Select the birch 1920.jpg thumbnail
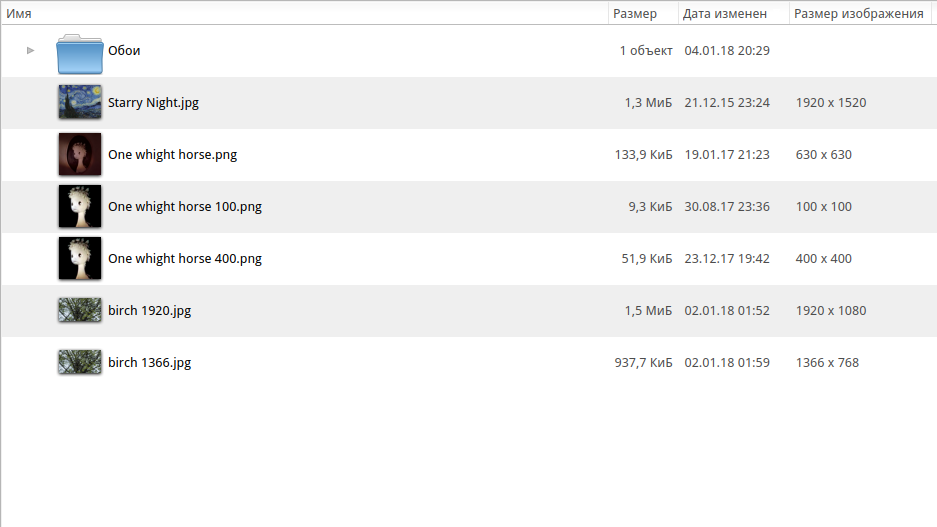937x527 pixels. click(80, 310)
